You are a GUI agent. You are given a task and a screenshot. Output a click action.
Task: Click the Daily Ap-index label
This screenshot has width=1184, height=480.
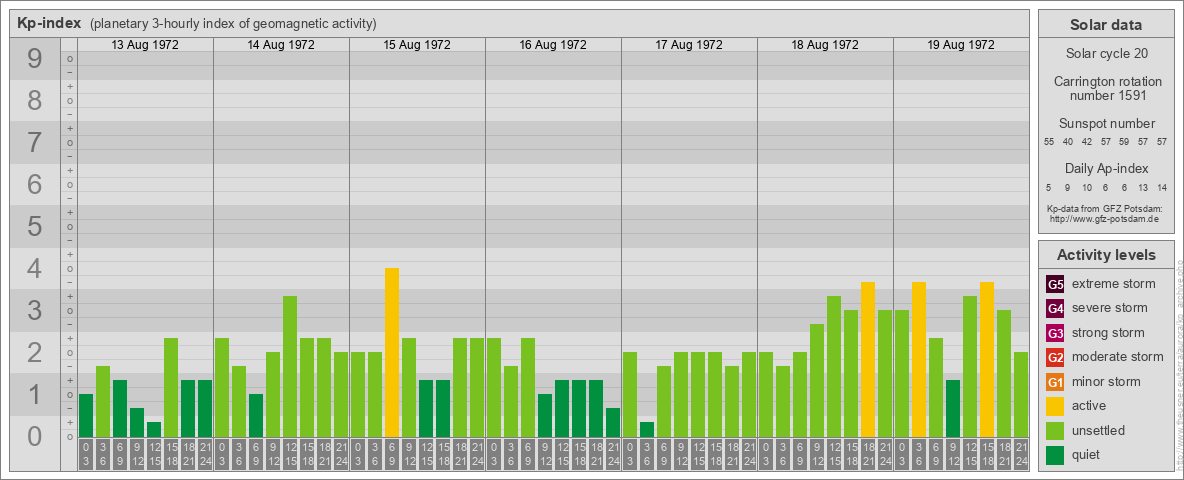(1106, 168)
